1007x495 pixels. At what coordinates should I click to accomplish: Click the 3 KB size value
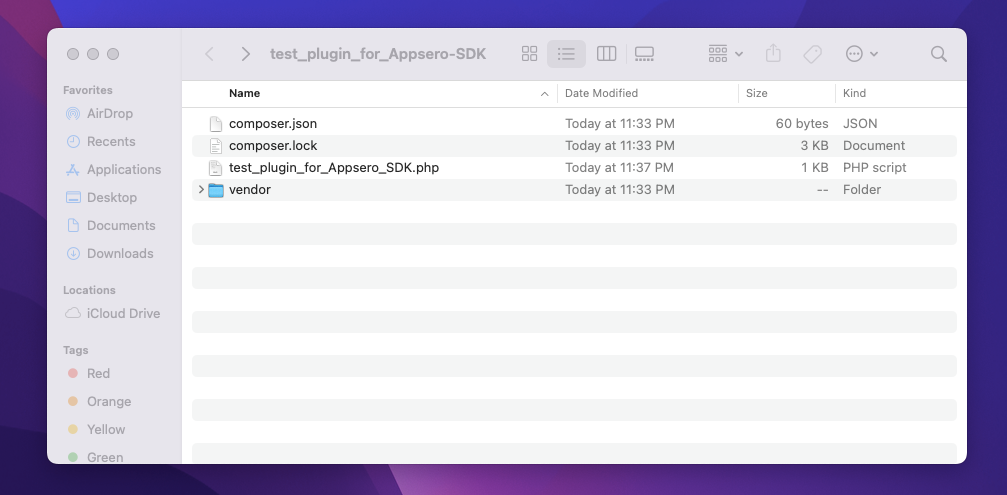(x=814, y=146)
